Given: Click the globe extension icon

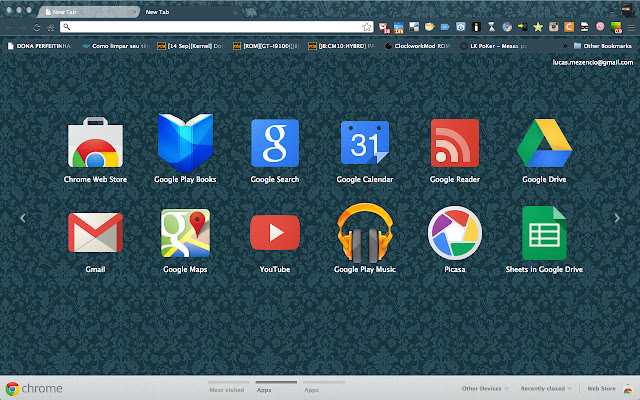Looking at the screenshot, I should (x=507, y=27).
